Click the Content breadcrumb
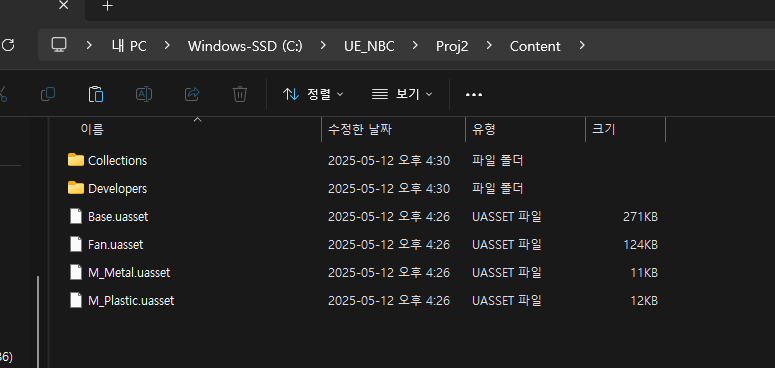 pos(535,46)
